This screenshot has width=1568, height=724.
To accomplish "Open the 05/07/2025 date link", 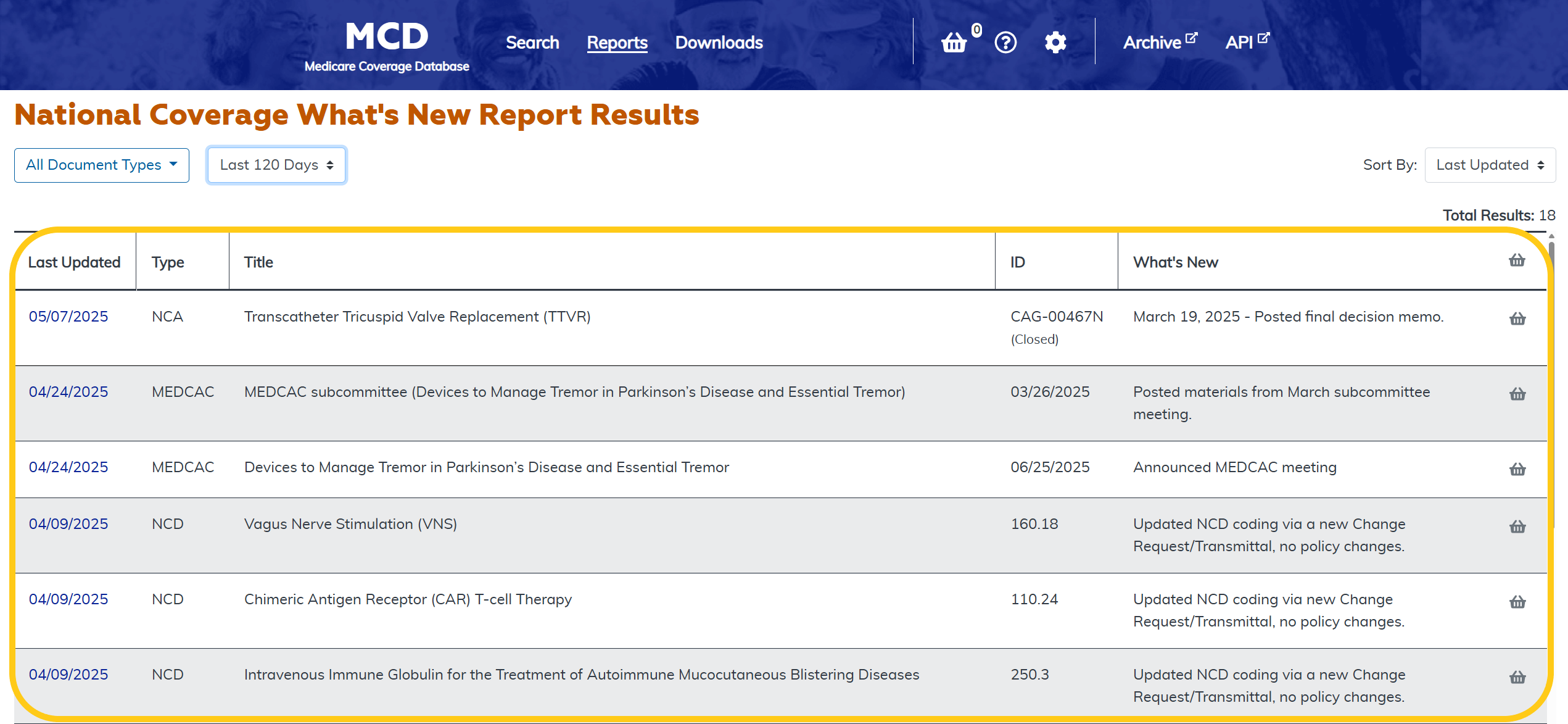I will (x=68, y=317).
